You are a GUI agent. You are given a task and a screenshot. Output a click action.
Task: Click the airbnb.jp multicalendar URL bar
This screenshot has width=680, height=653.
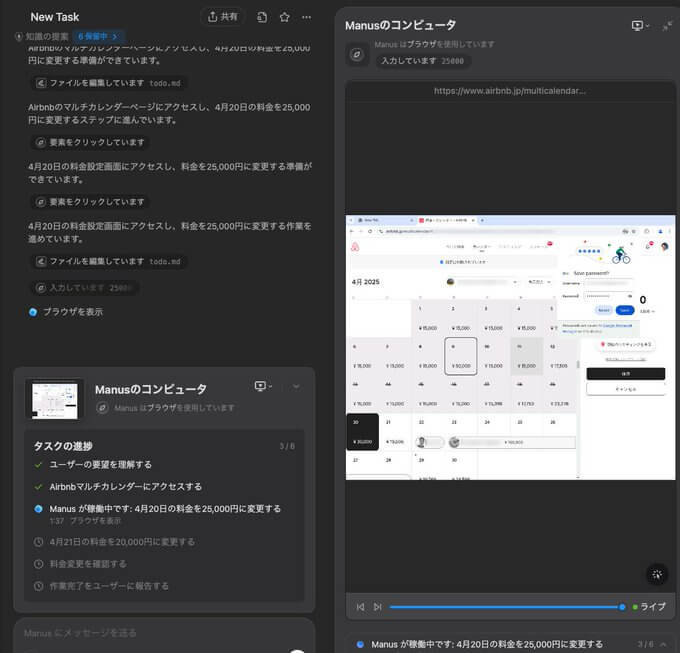click(x=510, y=91)
